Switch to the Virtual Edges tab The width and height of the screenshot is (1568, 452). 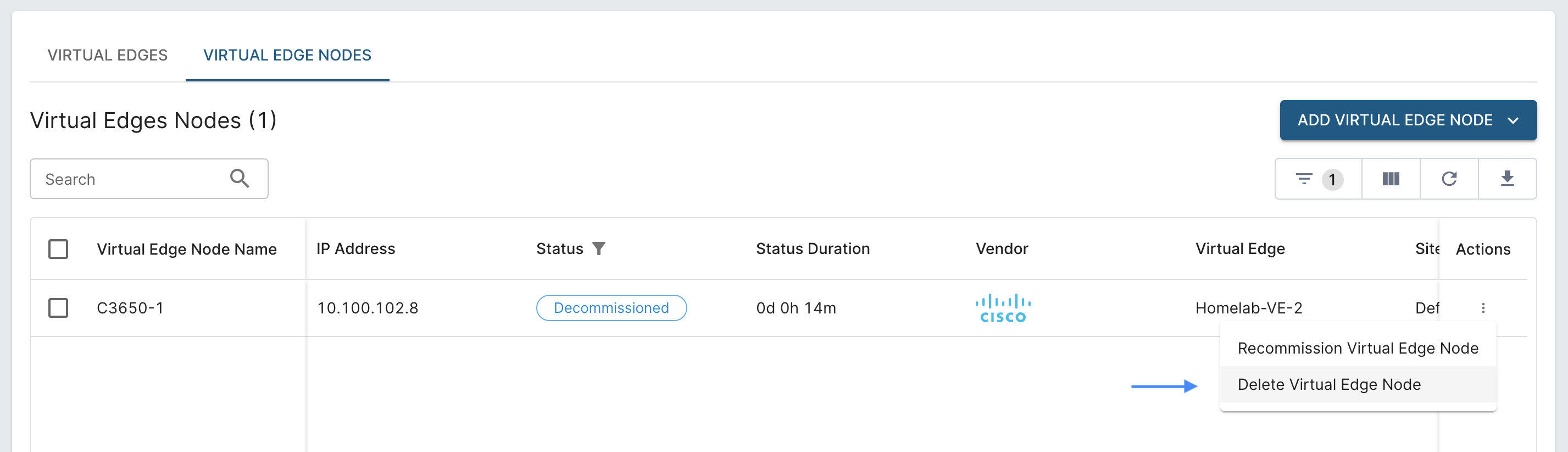107,55
